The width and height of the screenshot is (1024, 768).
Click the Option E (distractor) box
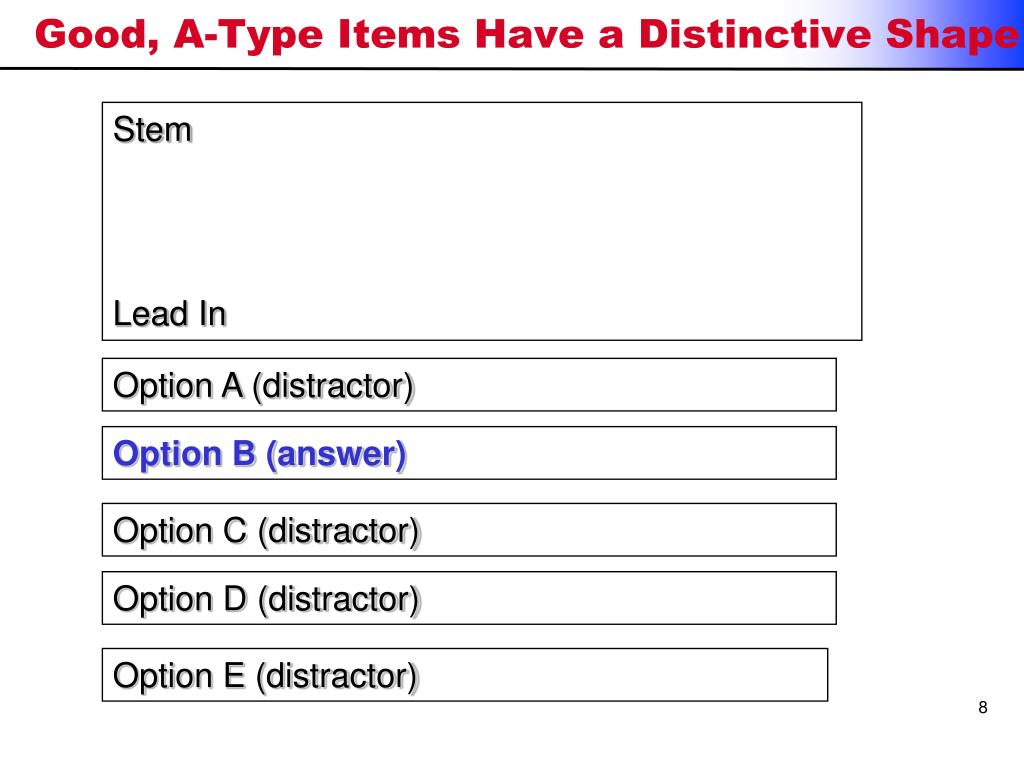click(x=465, y=675)
